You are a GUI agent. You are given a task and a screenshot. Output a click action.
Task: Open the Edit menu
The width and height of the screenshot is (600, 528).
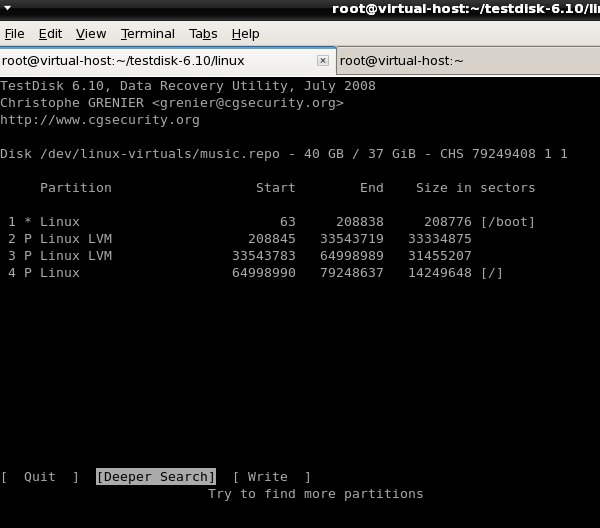coord(50,34)
